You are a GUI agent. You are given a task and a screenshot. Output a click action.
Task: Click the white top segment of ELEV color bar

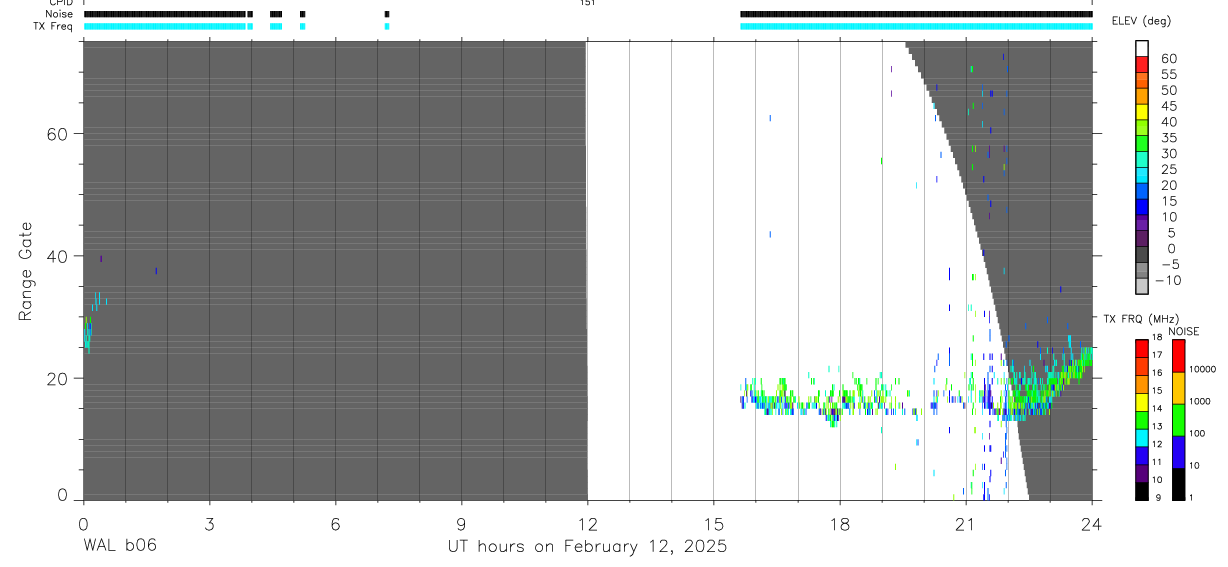pos(1142,50)
